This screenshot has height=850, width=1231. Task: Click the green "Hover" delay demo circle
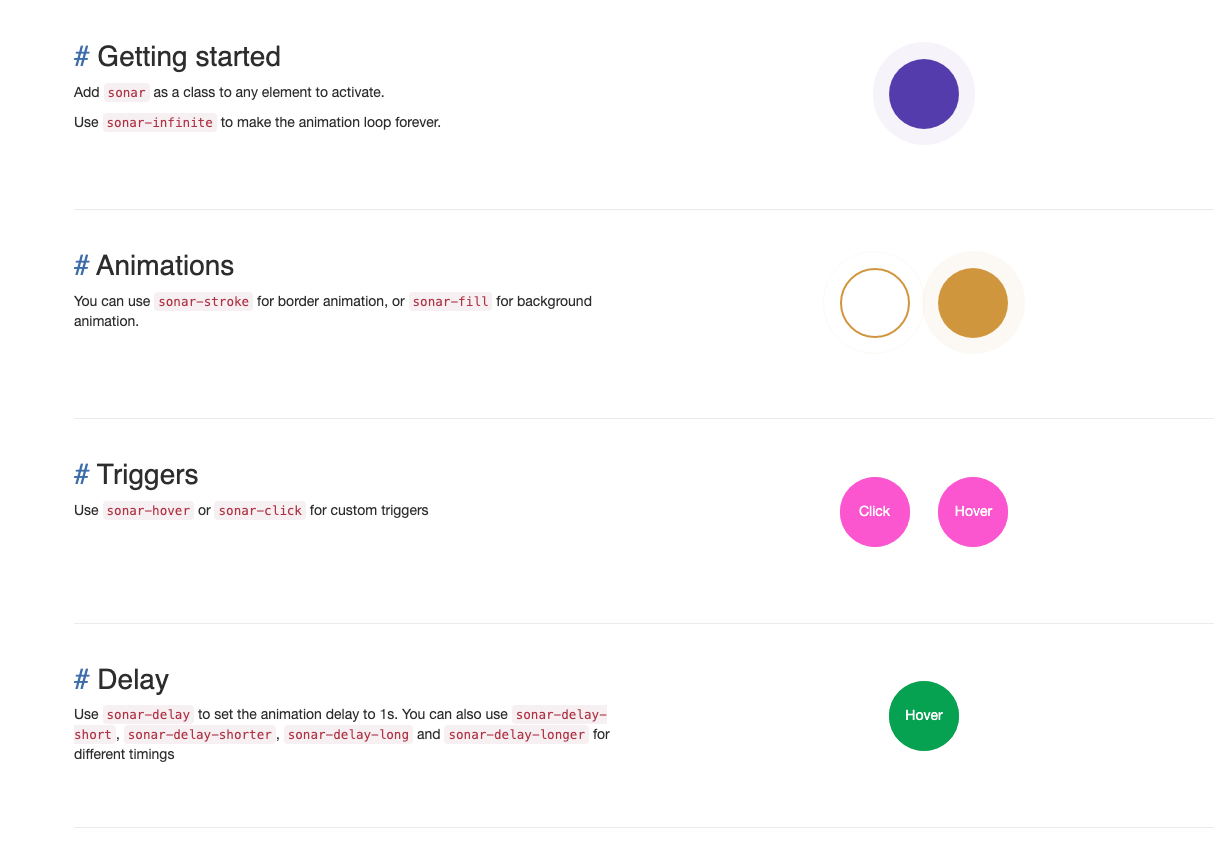coord(923,715)
